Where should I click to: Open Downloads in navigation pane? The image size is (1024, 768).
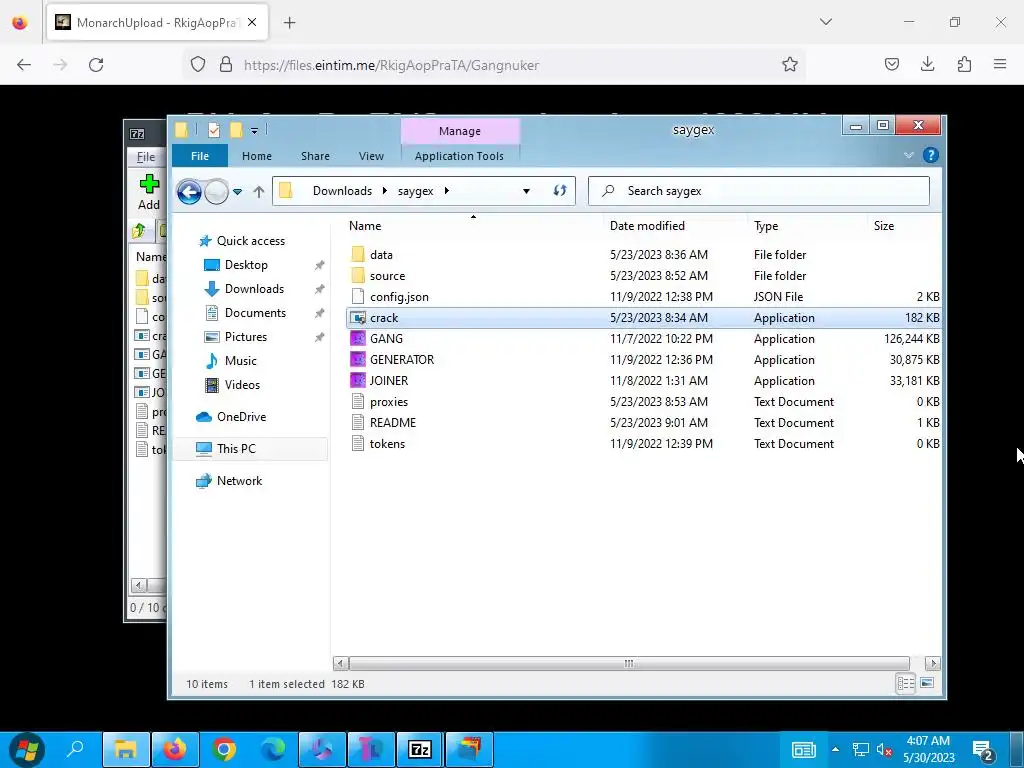click(254, 289)
